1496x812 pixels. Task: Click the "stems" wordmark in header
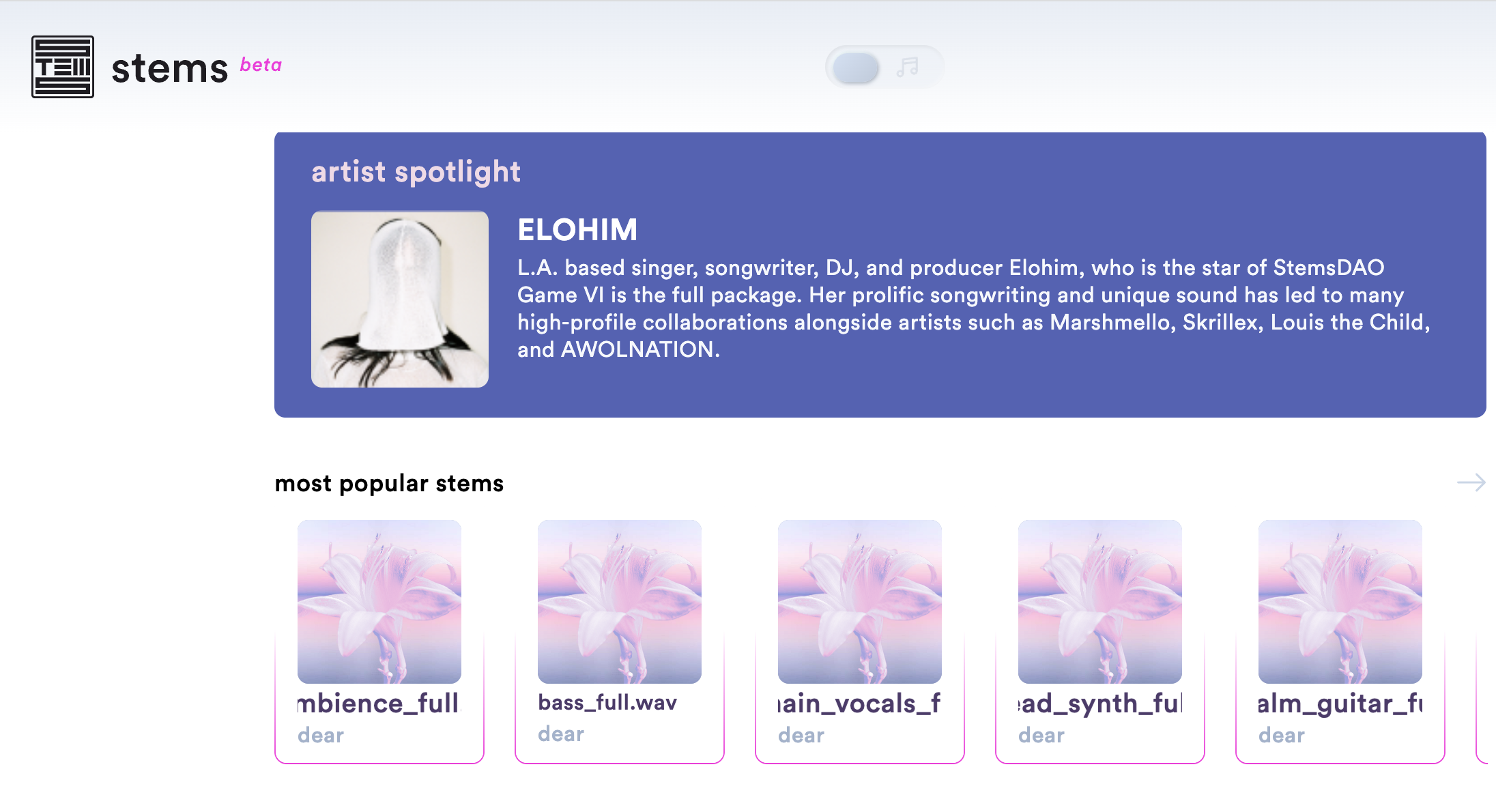click(169, 69)
